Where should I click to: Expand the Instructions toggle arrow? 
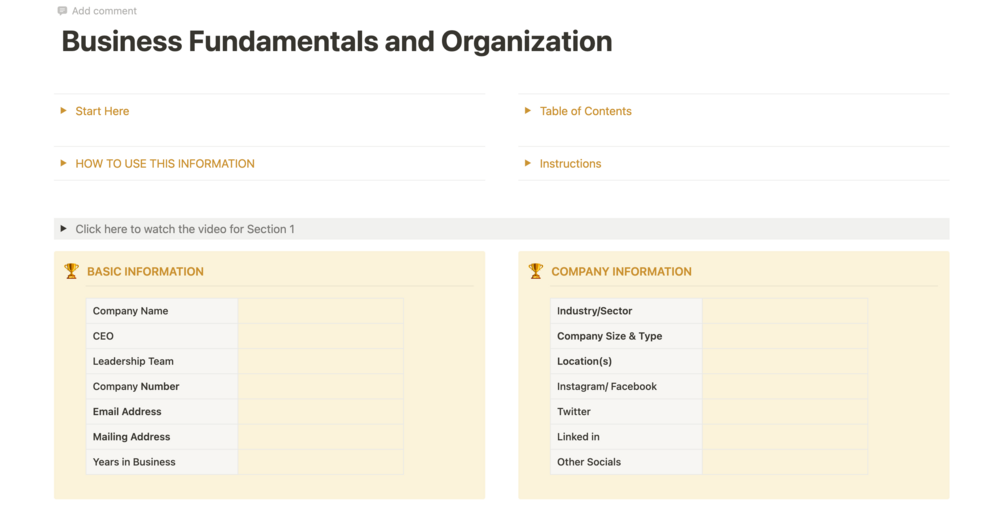pyautogui.click(x=528, y=163)
